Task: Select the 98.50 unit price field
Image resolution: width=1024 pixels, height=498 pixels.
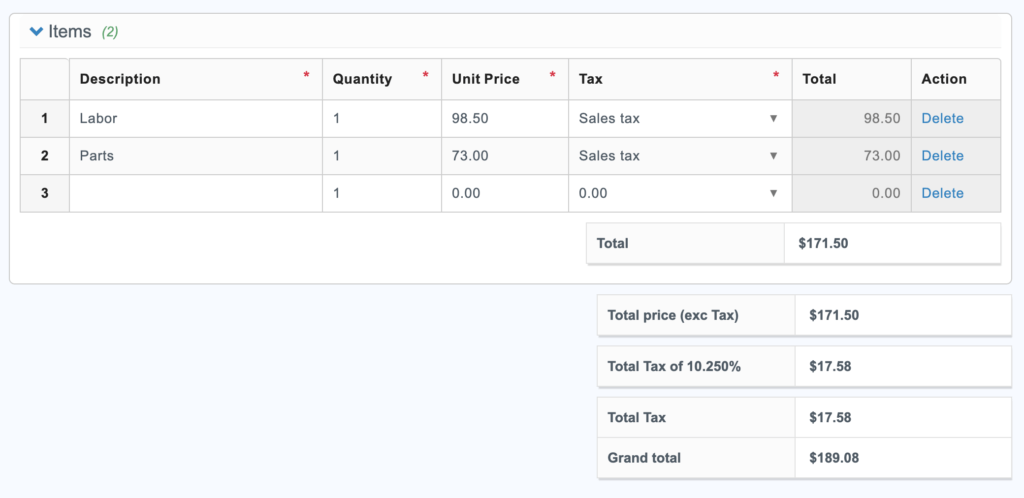Action: [x=504, y=118]
